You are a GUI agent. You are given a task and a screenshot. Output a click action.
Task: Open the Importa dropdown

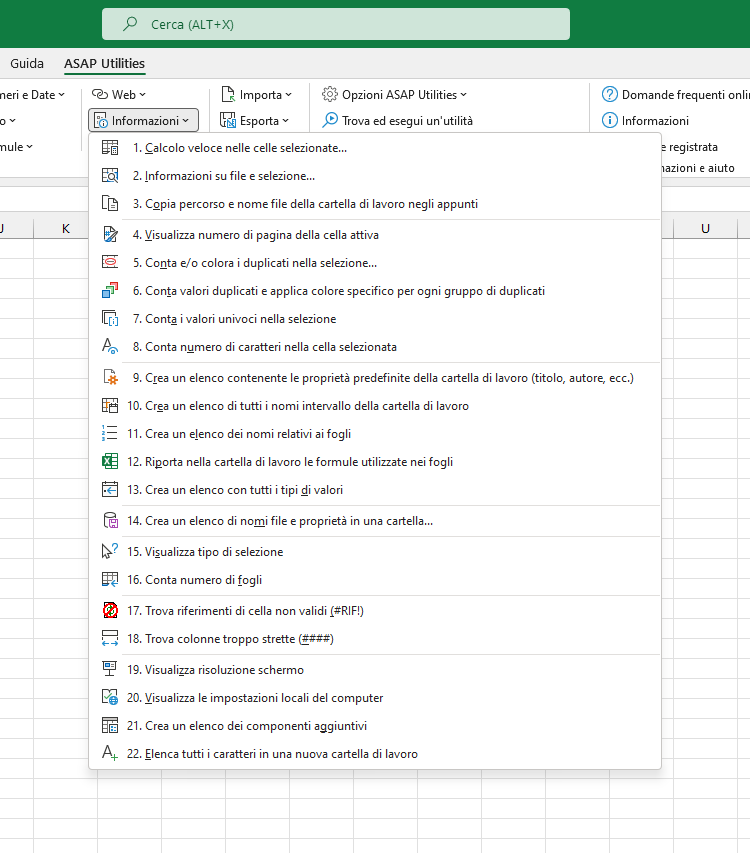[257, 95]
